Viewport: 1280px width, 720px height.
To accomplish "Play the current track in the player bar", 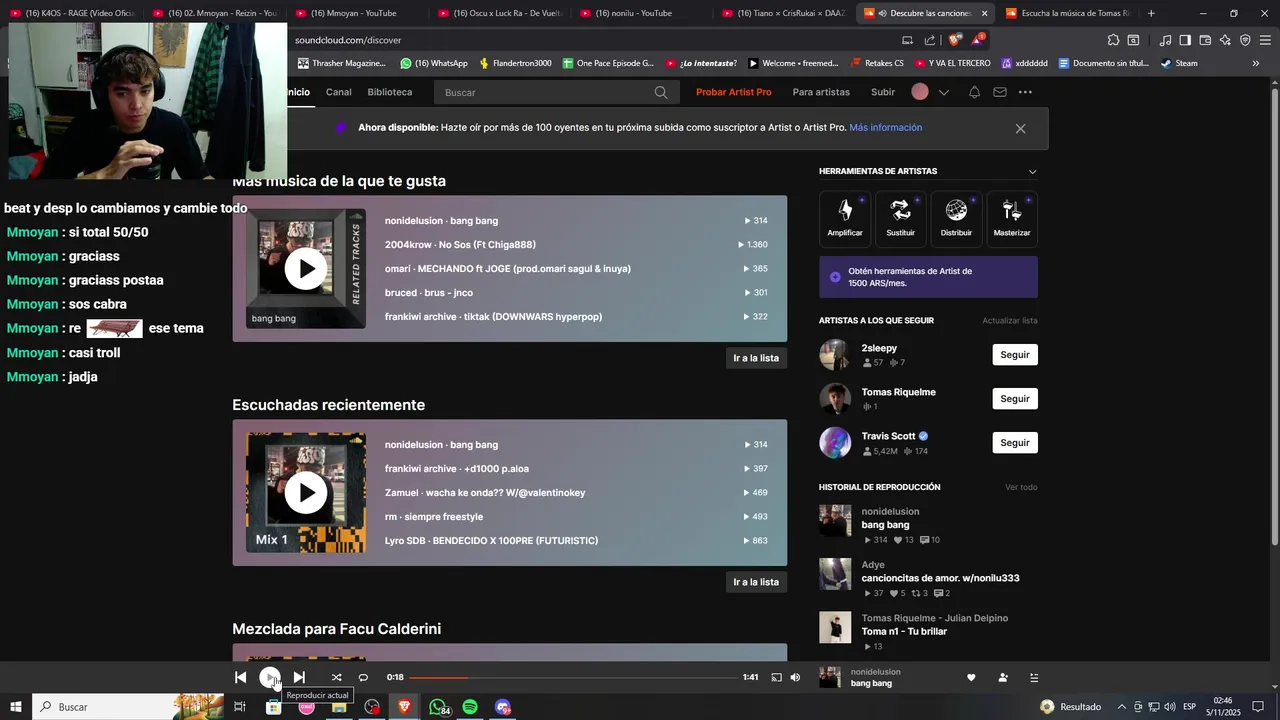I will 270,677.
